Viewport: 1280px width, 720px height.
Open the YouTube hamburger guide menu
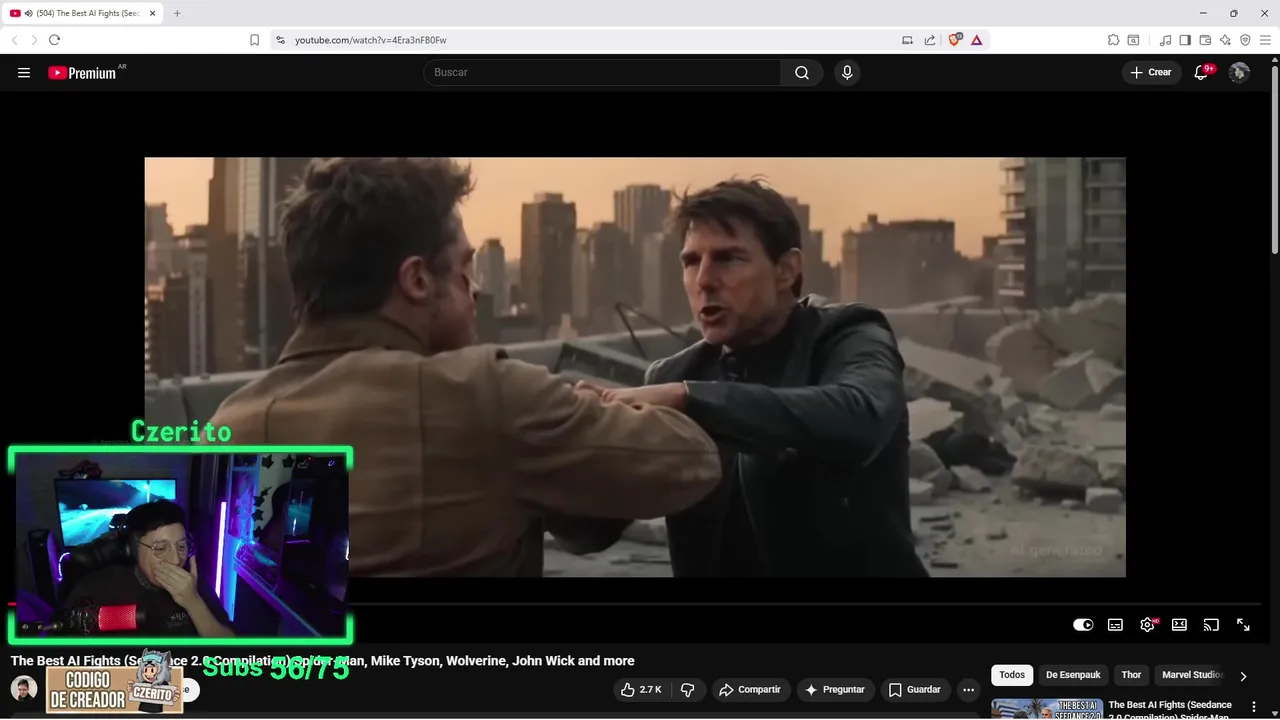click(24, 72)
